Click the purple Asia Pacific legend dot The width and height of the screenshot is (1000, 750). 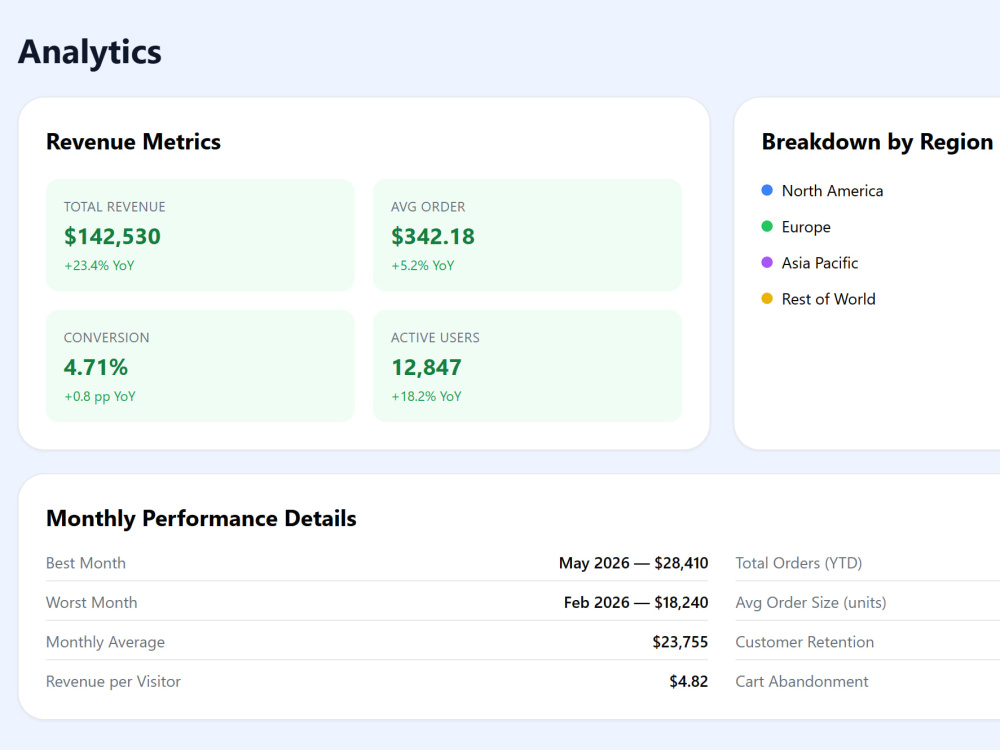[x=767, y=263]
